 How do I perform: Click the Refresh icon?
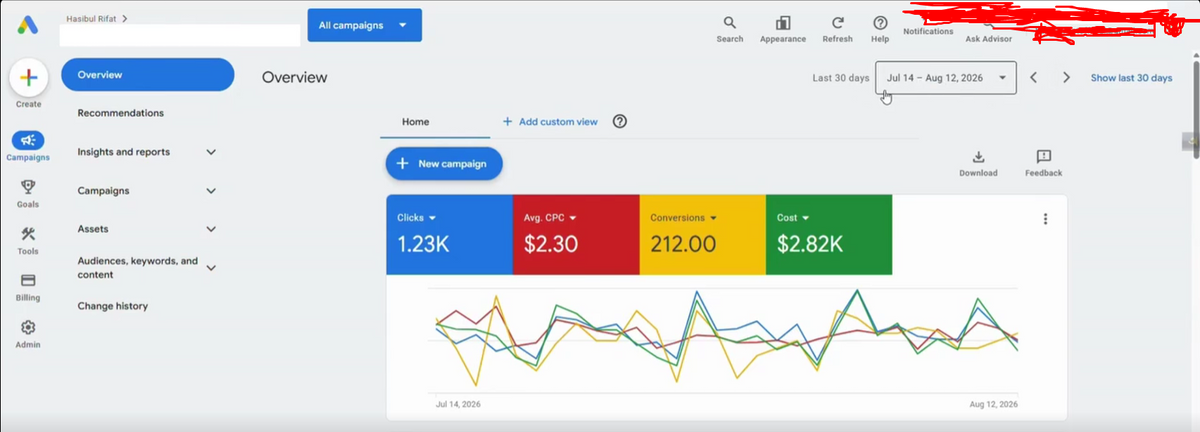[837, 23]
